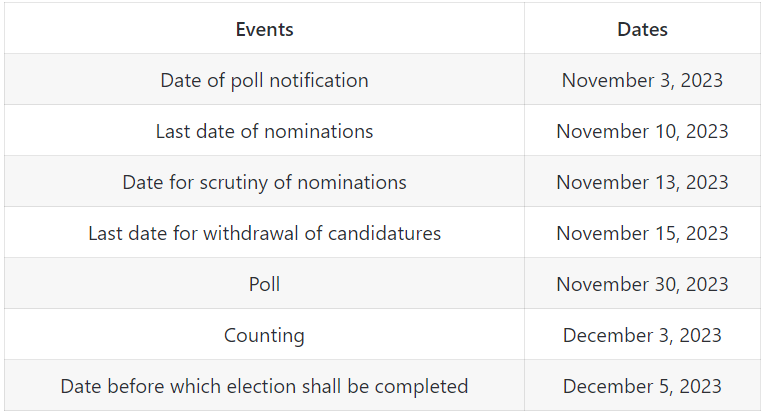
Task: Select the Last date for withdrawal cell
Action: (x=264, y=233)
